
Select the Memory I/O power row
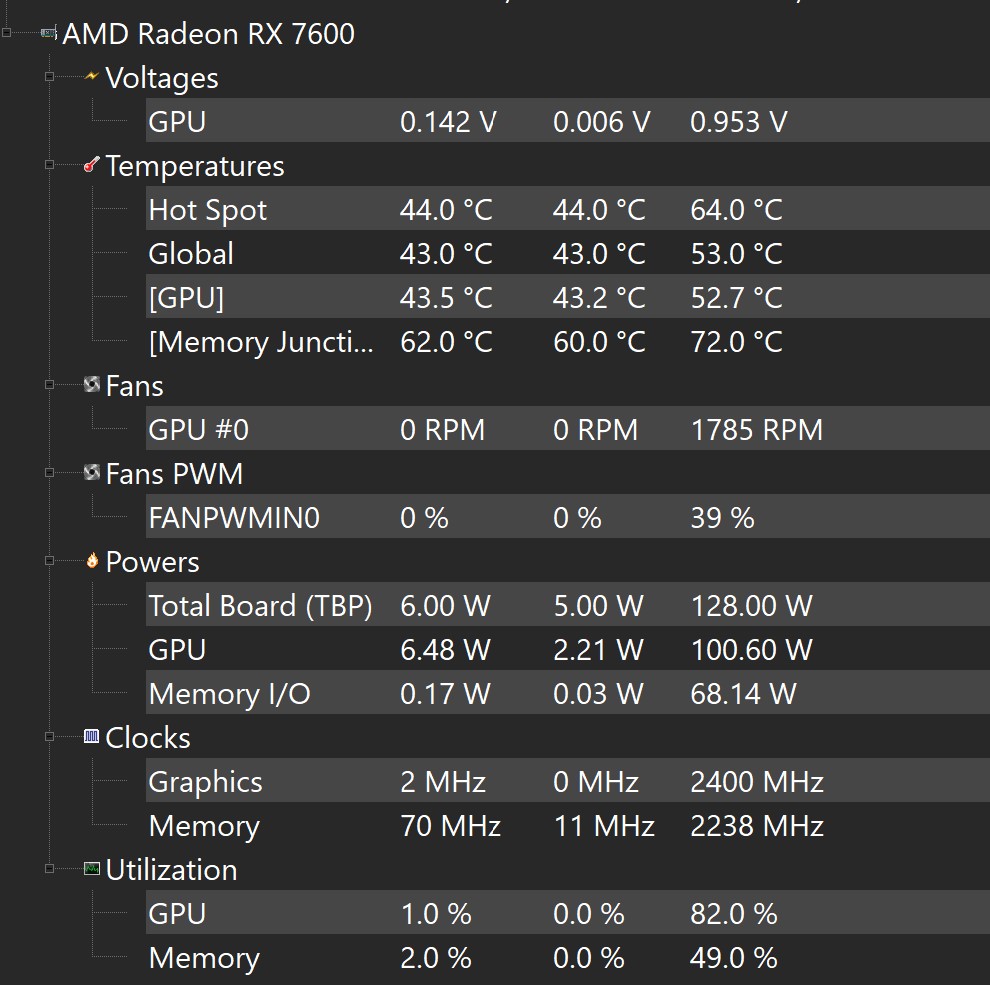tap(229, 694)
